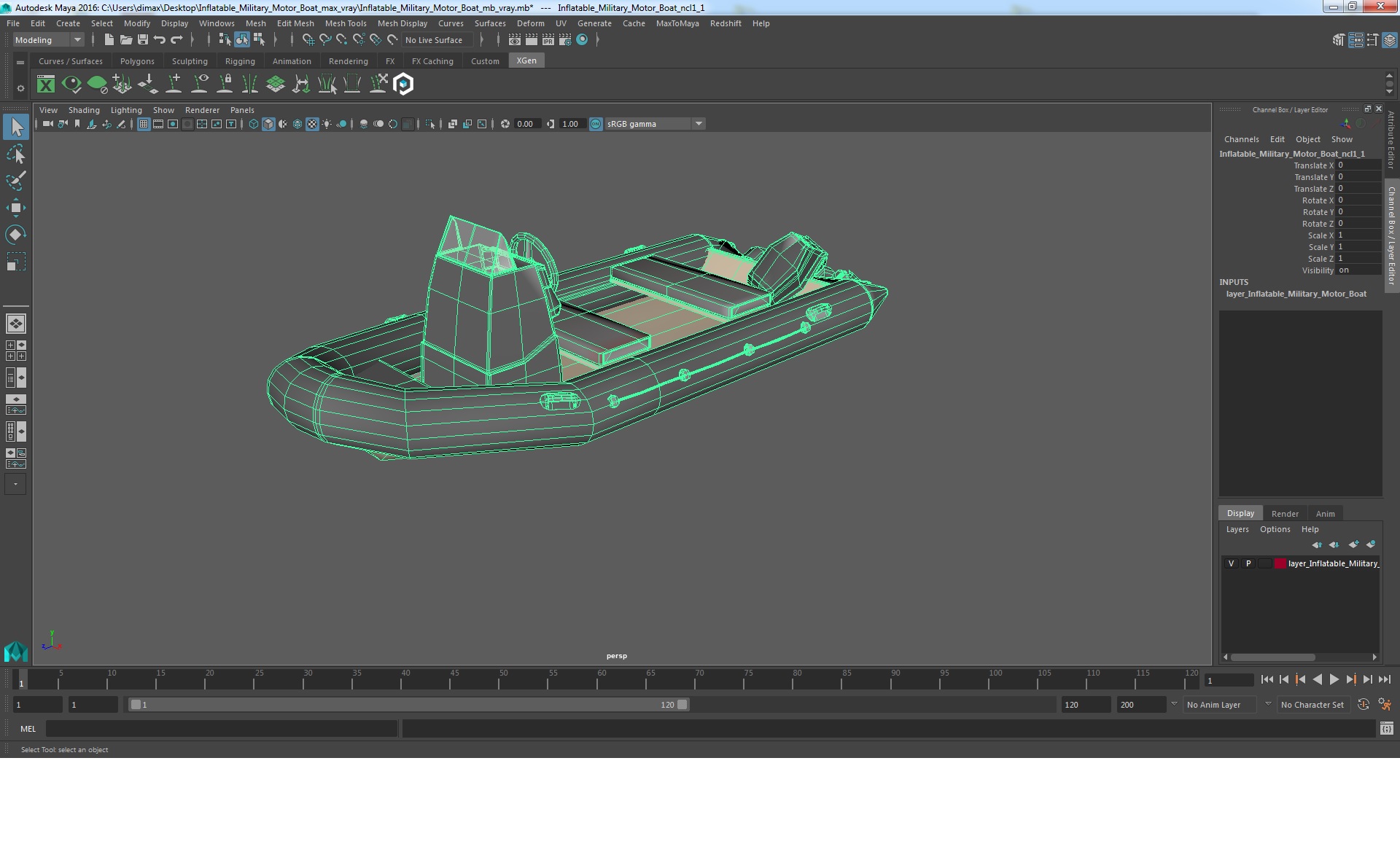
Task: Expand the sRGB gamma dropdown
Action: 699,124
